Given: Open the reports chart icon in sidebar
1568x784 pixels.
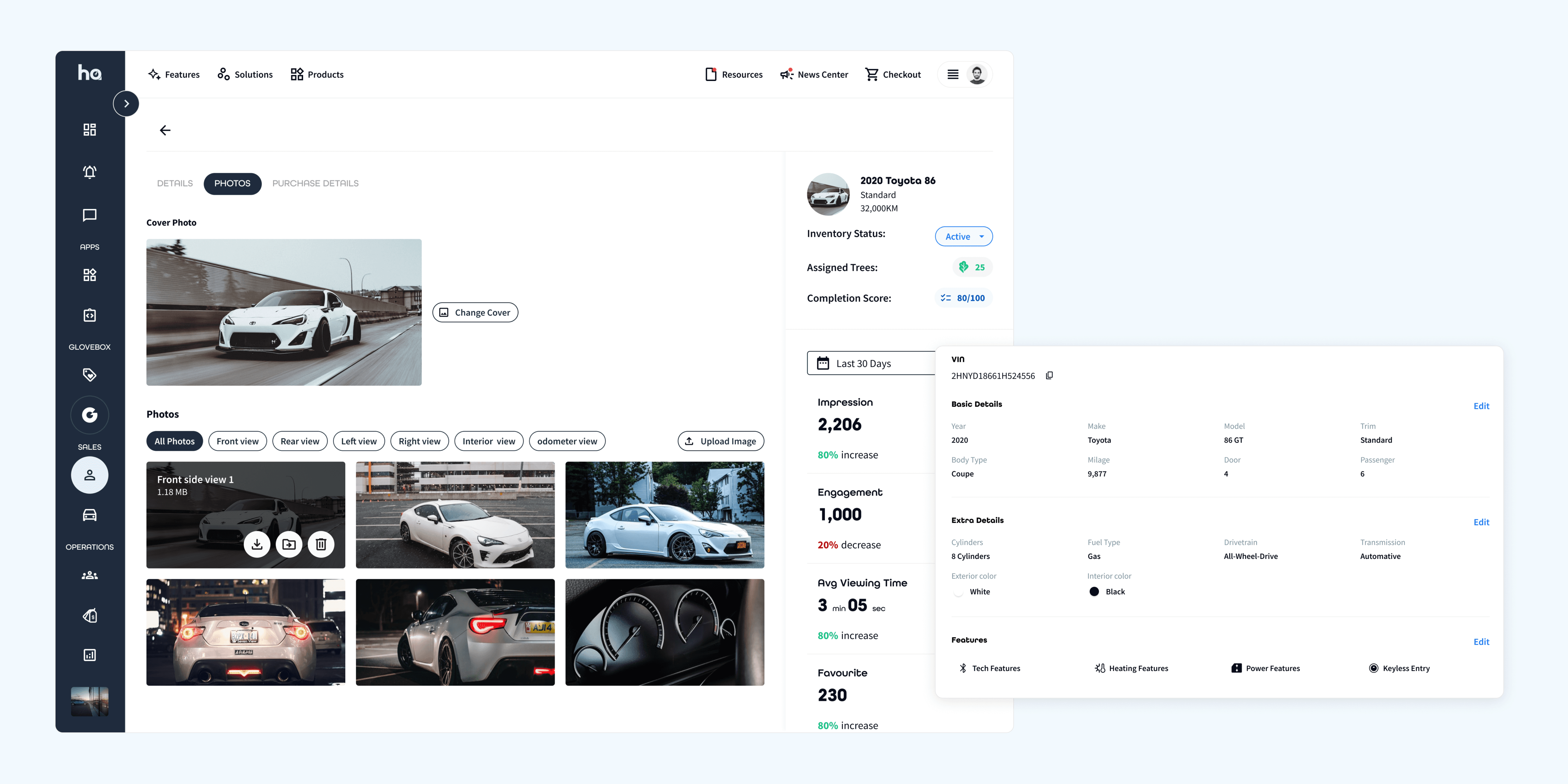Looking at the screenshot, I should 90,655.
